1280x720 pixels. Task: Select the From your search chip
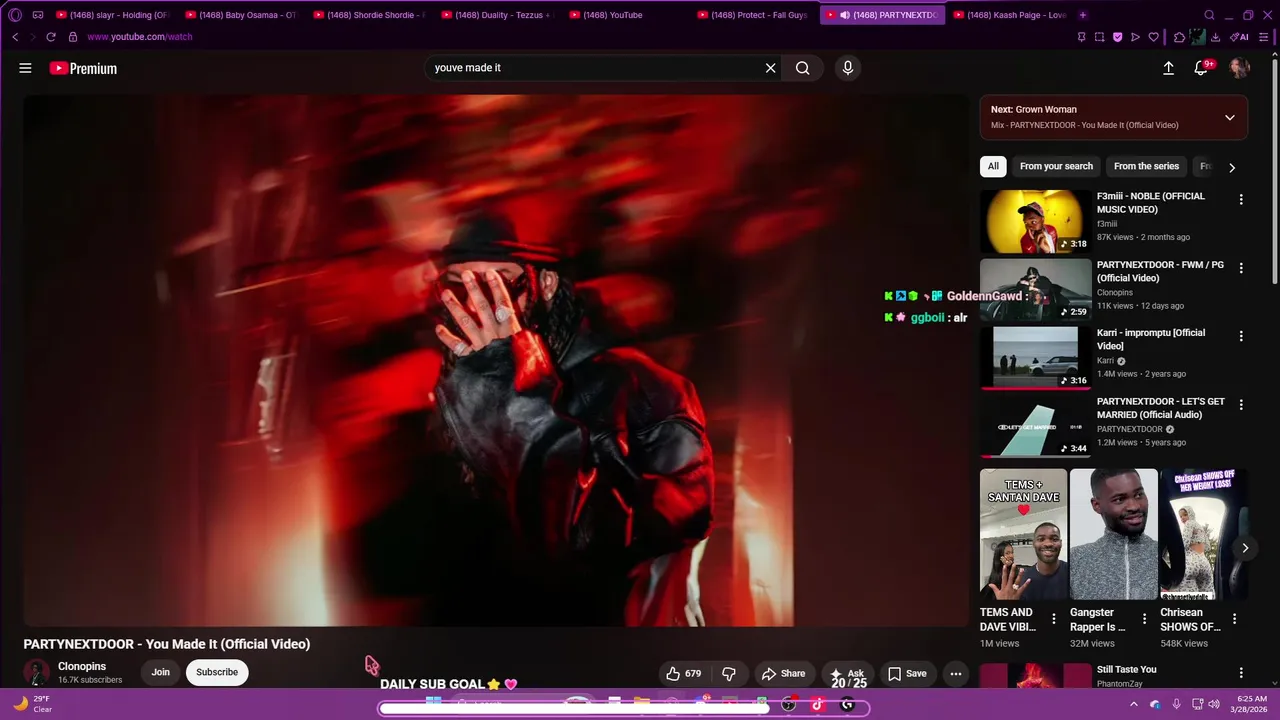tap(1056, 166)
